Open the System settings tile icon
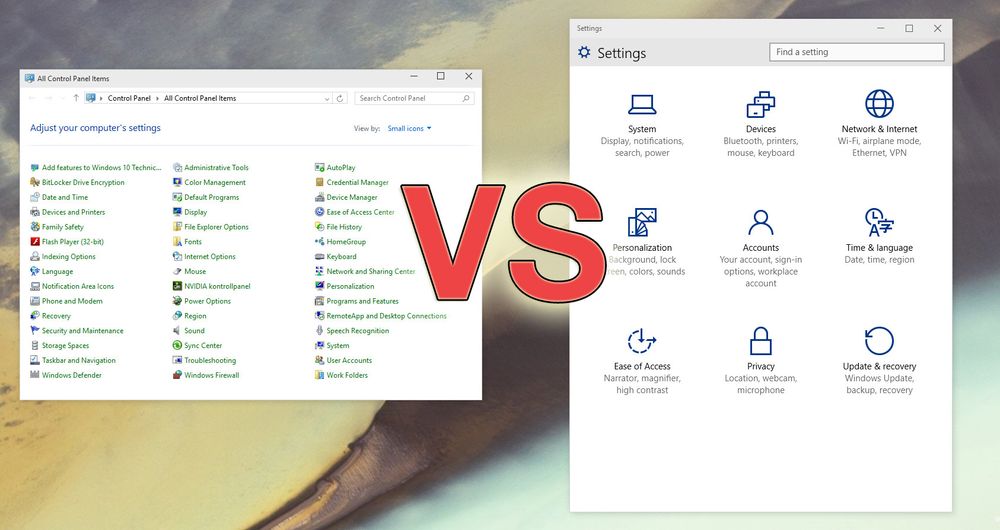This screenshot has height=530, width=1000. tap(642, 105)
